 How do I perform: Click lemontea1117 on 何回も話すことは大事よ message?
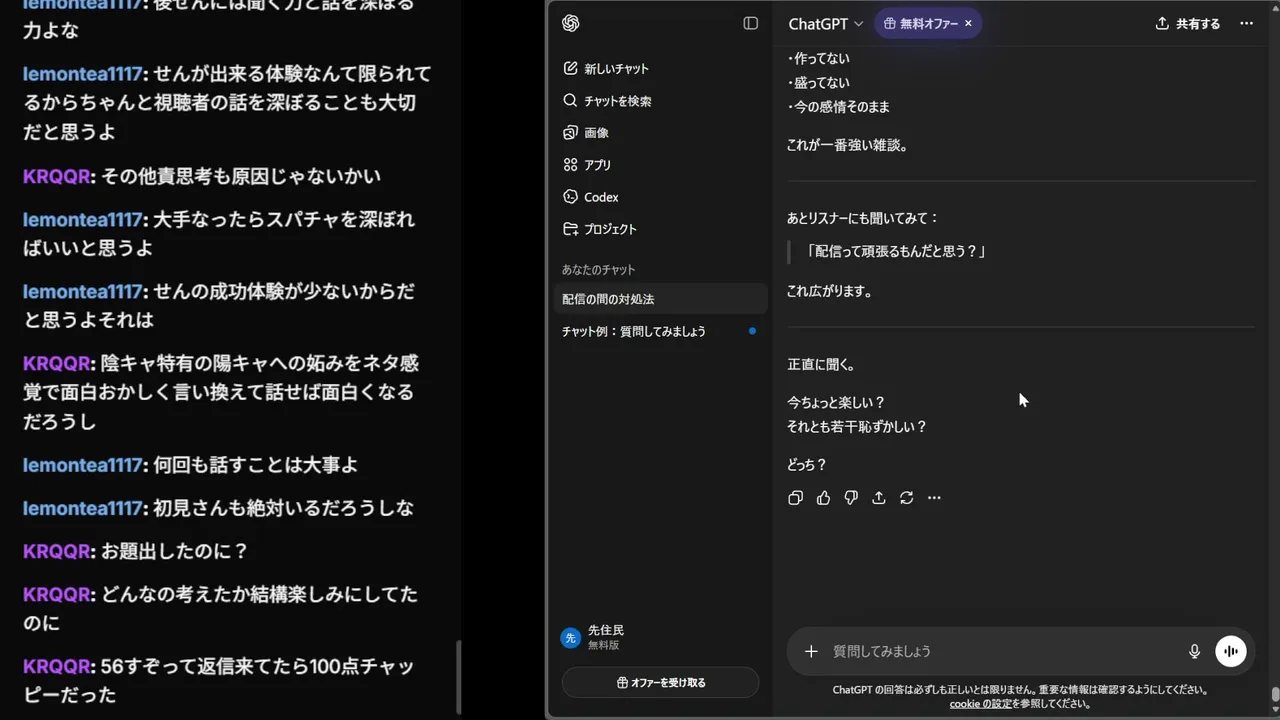83,465
